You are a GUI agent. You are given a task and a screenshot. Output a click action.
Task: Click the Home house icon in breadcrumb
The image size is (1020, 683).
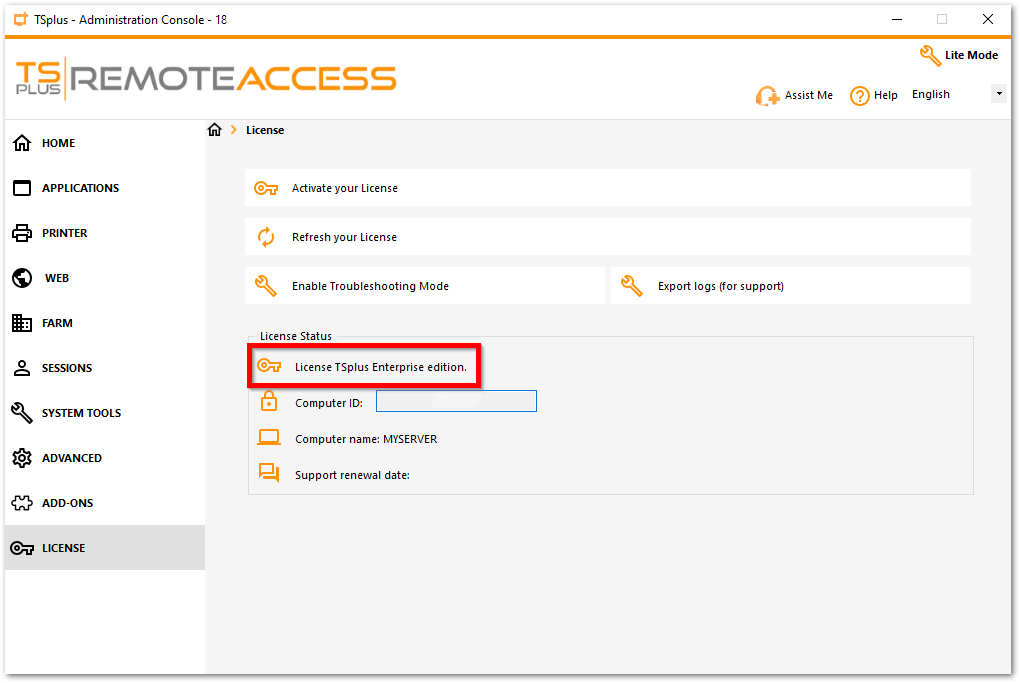[214, 130]
